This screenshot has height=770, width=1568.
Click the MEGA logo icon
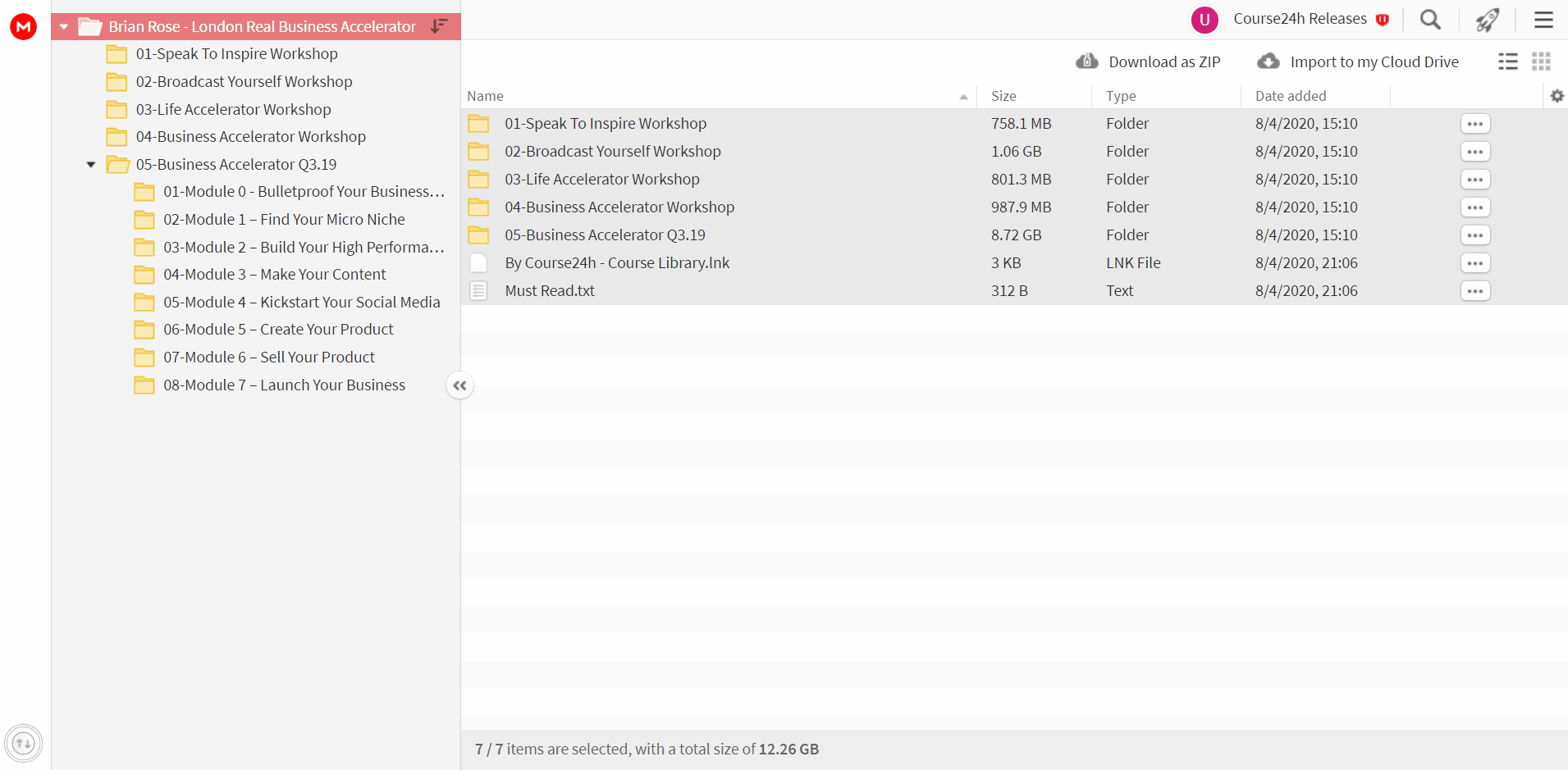pos(23,26)
